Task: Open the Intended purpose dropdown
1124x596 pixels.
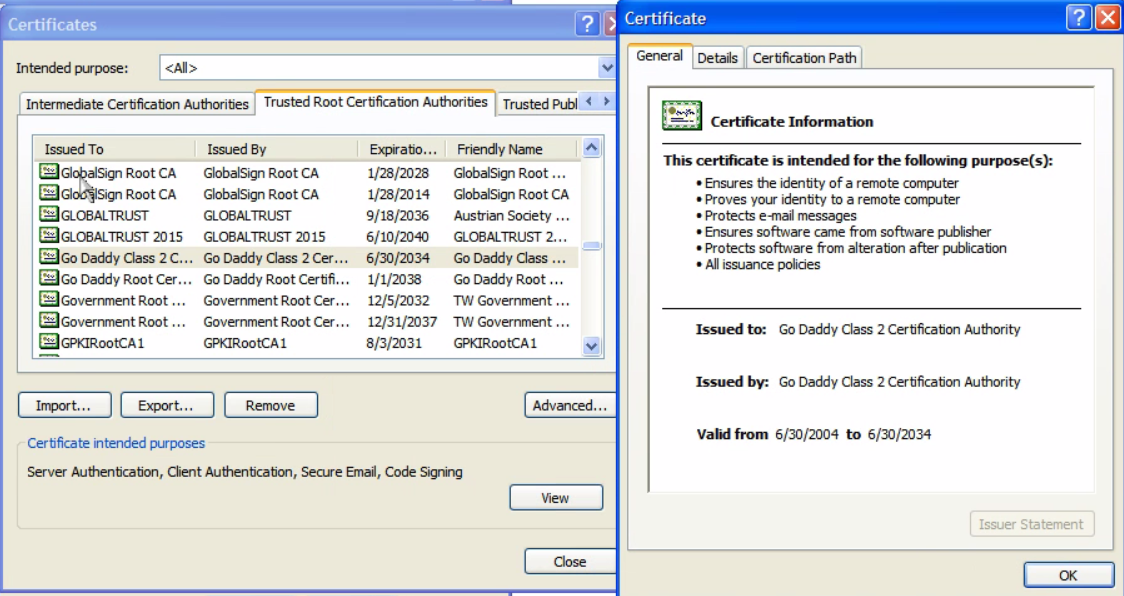Action: 606,68
